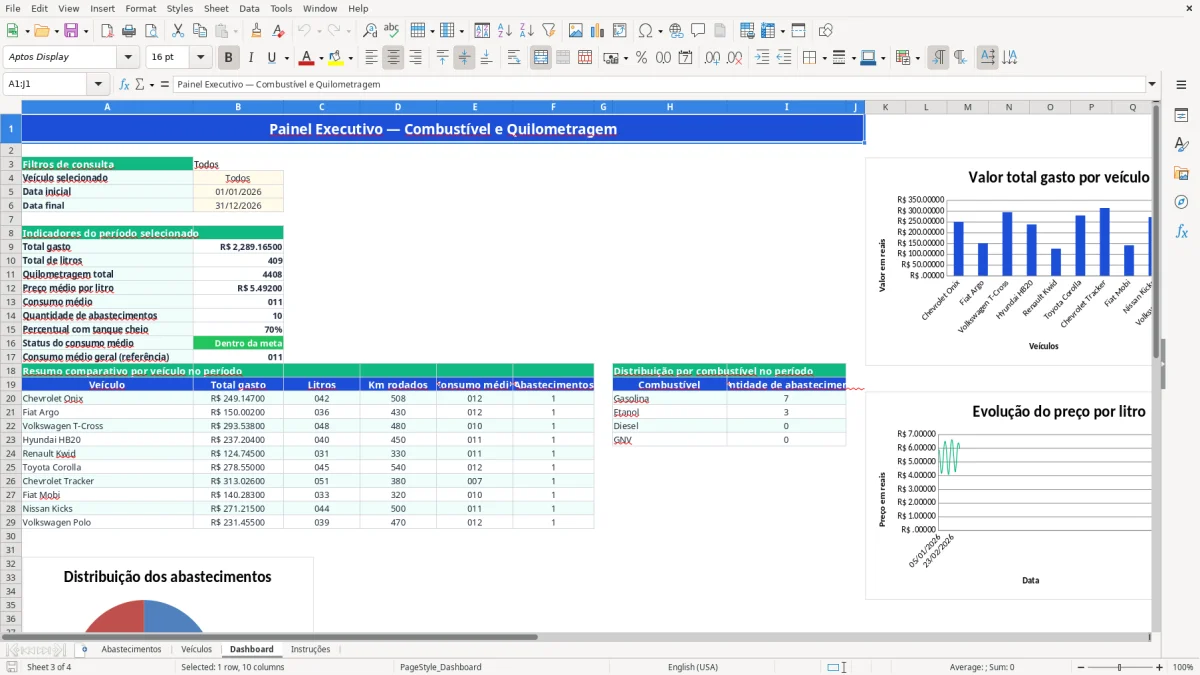
Task: Open background color dropdown arrow
Action: tap(350, 57)
